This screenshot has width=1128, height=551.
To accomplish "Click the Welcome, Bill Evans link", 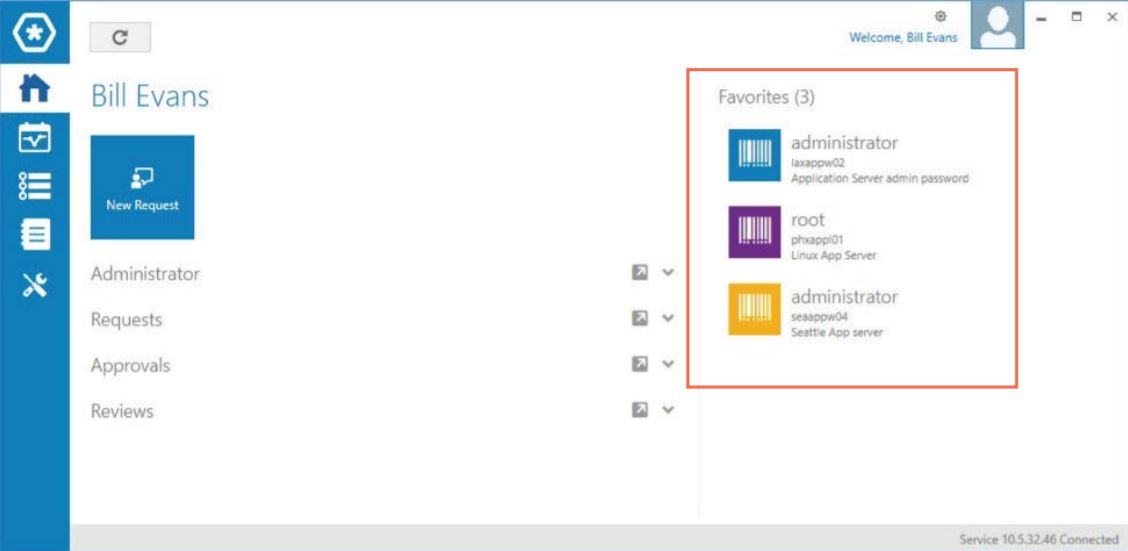I will 903,38.
